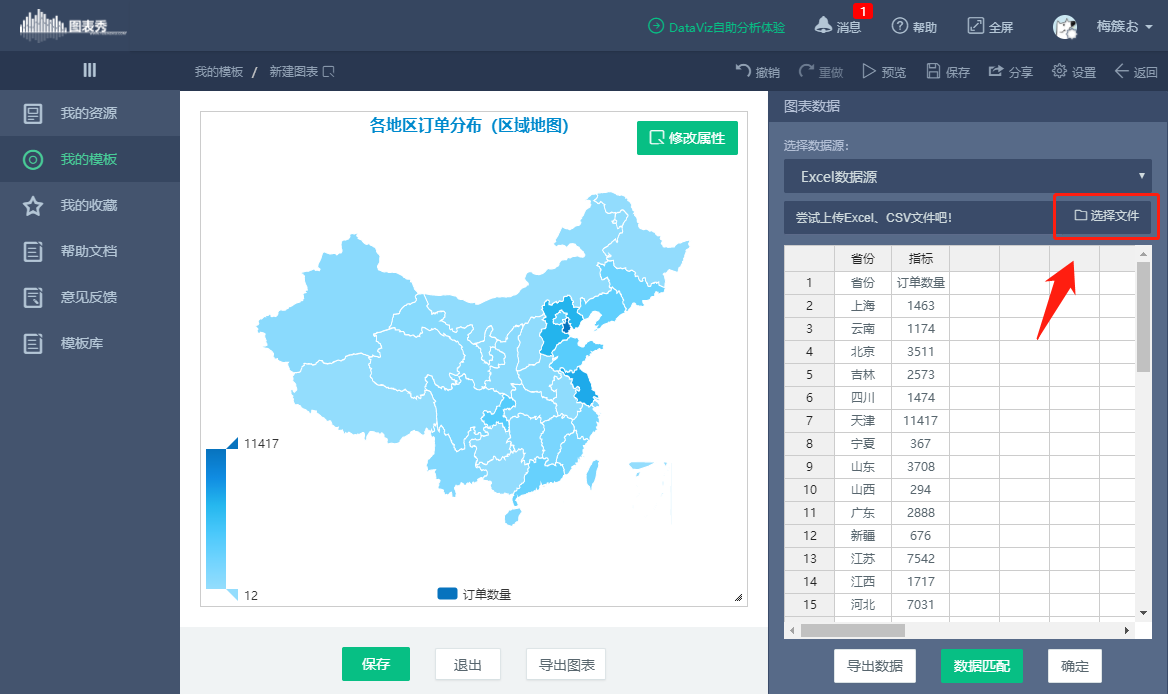Click the table's scroll up arrow
Image resolution: width=1168 pixels, height=694 pixels.
pos(1143,254)
